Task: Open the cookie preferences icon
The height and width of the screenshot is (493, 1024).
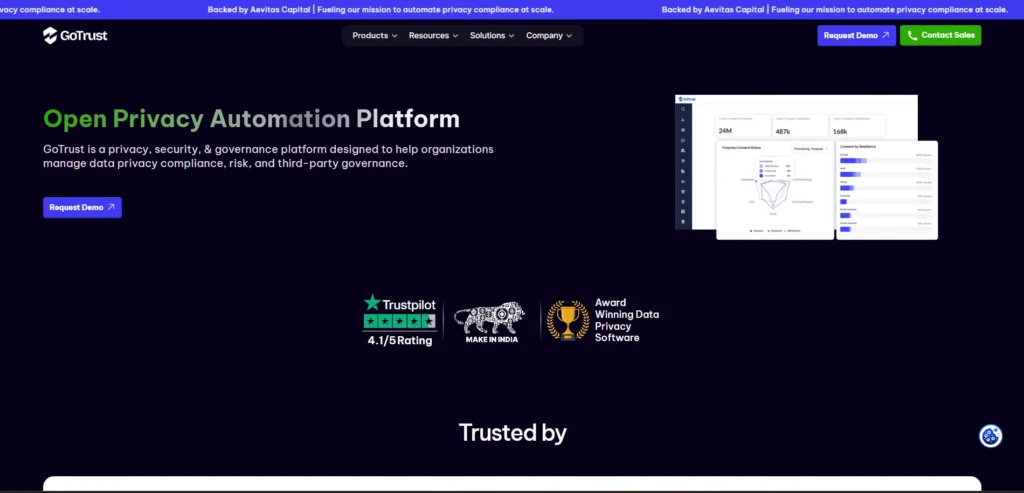Action: click(x=991, y=436)
